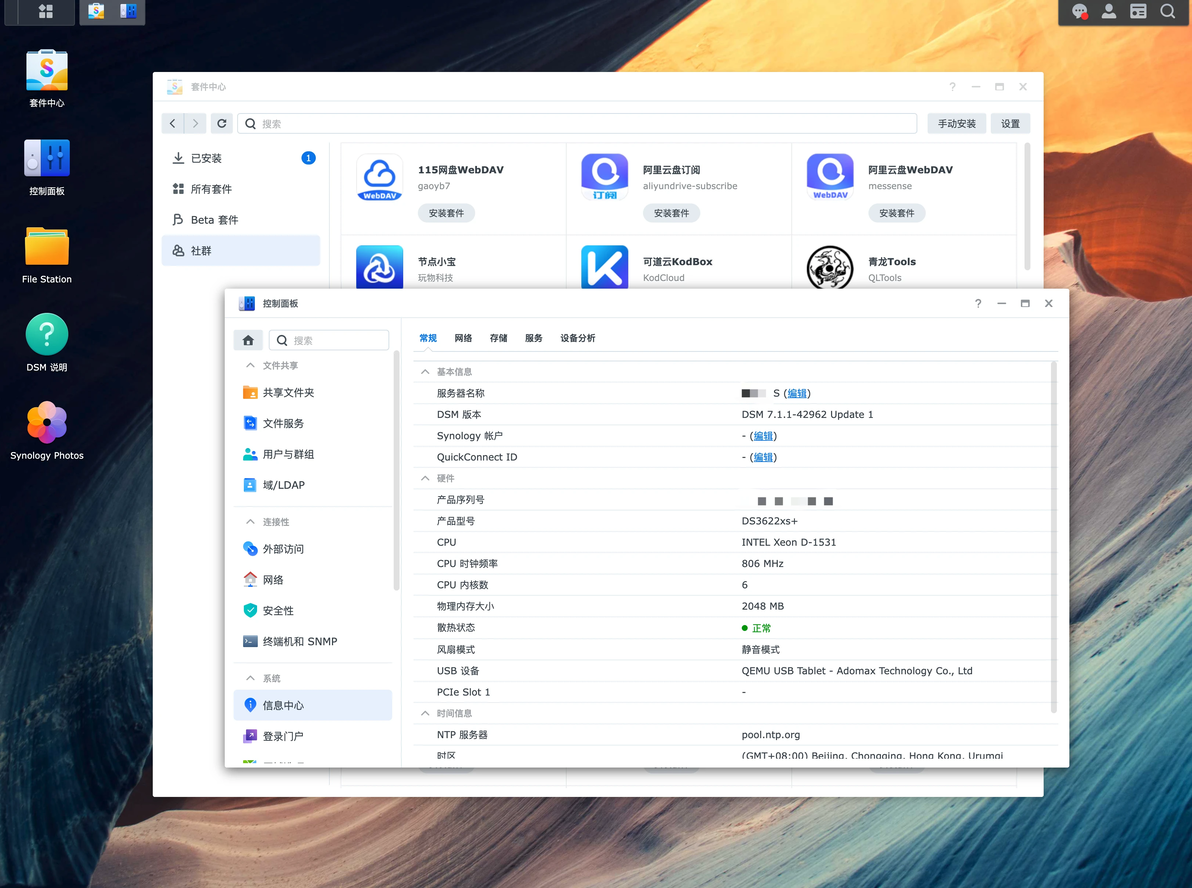This screenshot has height=888, width=1192.
Task: Open 终端机和 SNMP settings
Action: point(313,641)
